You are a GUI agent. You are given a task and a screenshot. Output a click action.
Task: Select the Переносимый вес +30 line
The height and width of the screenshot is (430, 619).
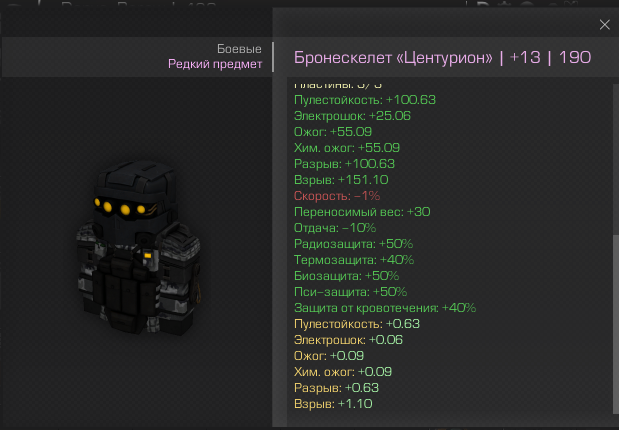pyautogui.click(x=362, y=212)
